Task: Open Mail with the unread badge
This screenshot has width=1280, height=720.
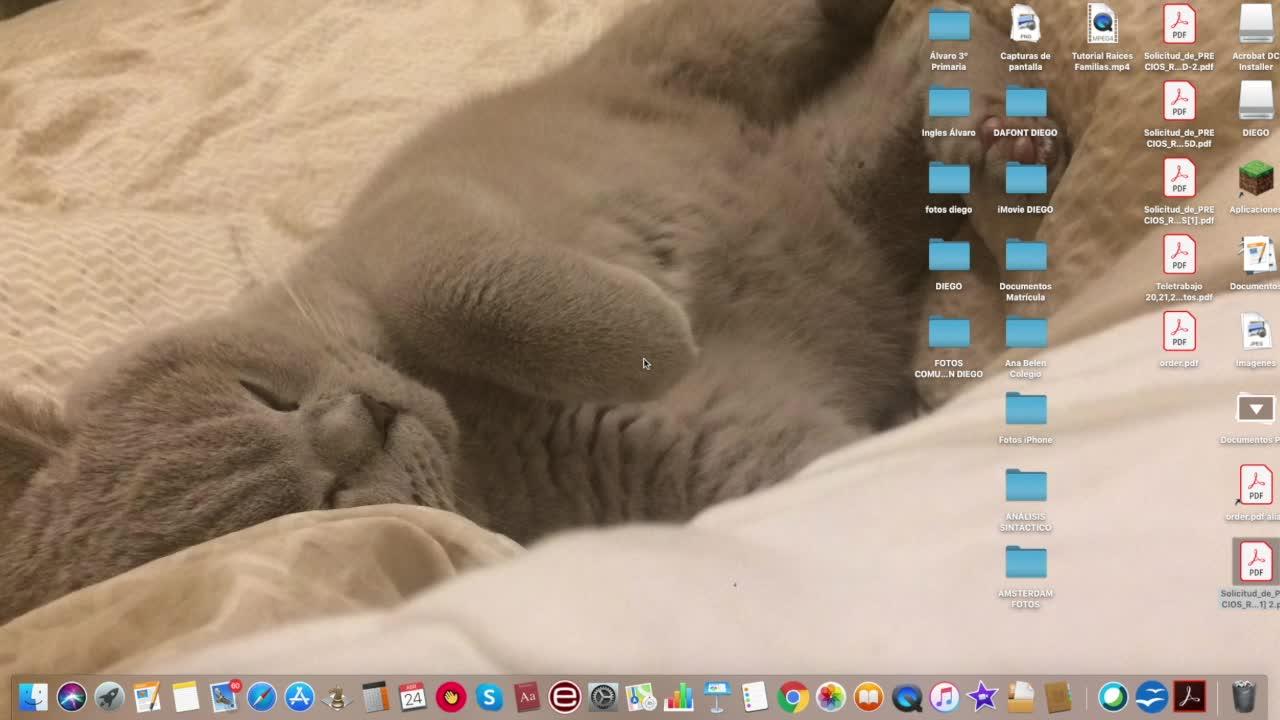Action: pyautogui.click(x=224, y=696)
